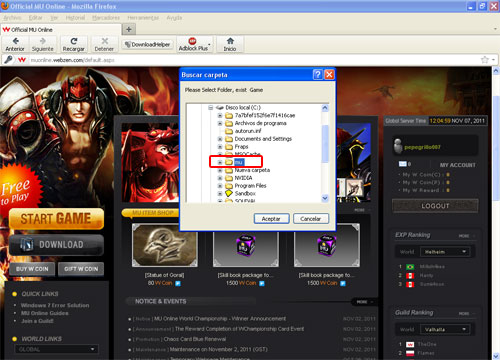Image resolution: width=500 pixels, height=360 pixels.
Task: Click the Statue of Goral item thumbnail
Action: pos(165,245)
